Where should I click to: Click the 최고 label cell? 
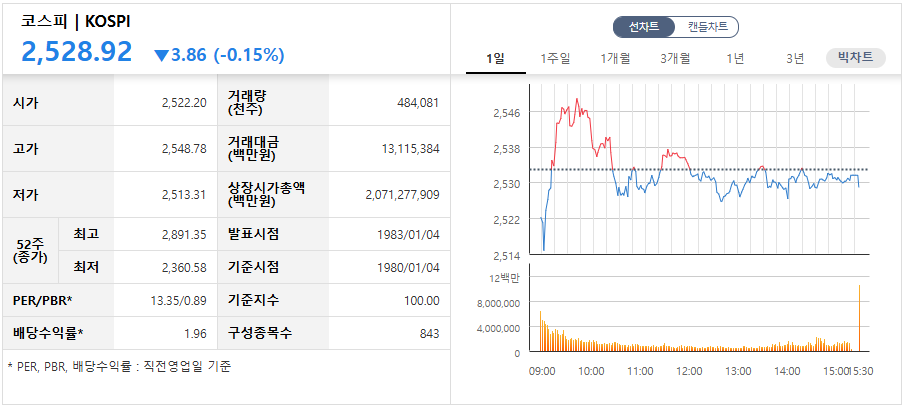87,234
